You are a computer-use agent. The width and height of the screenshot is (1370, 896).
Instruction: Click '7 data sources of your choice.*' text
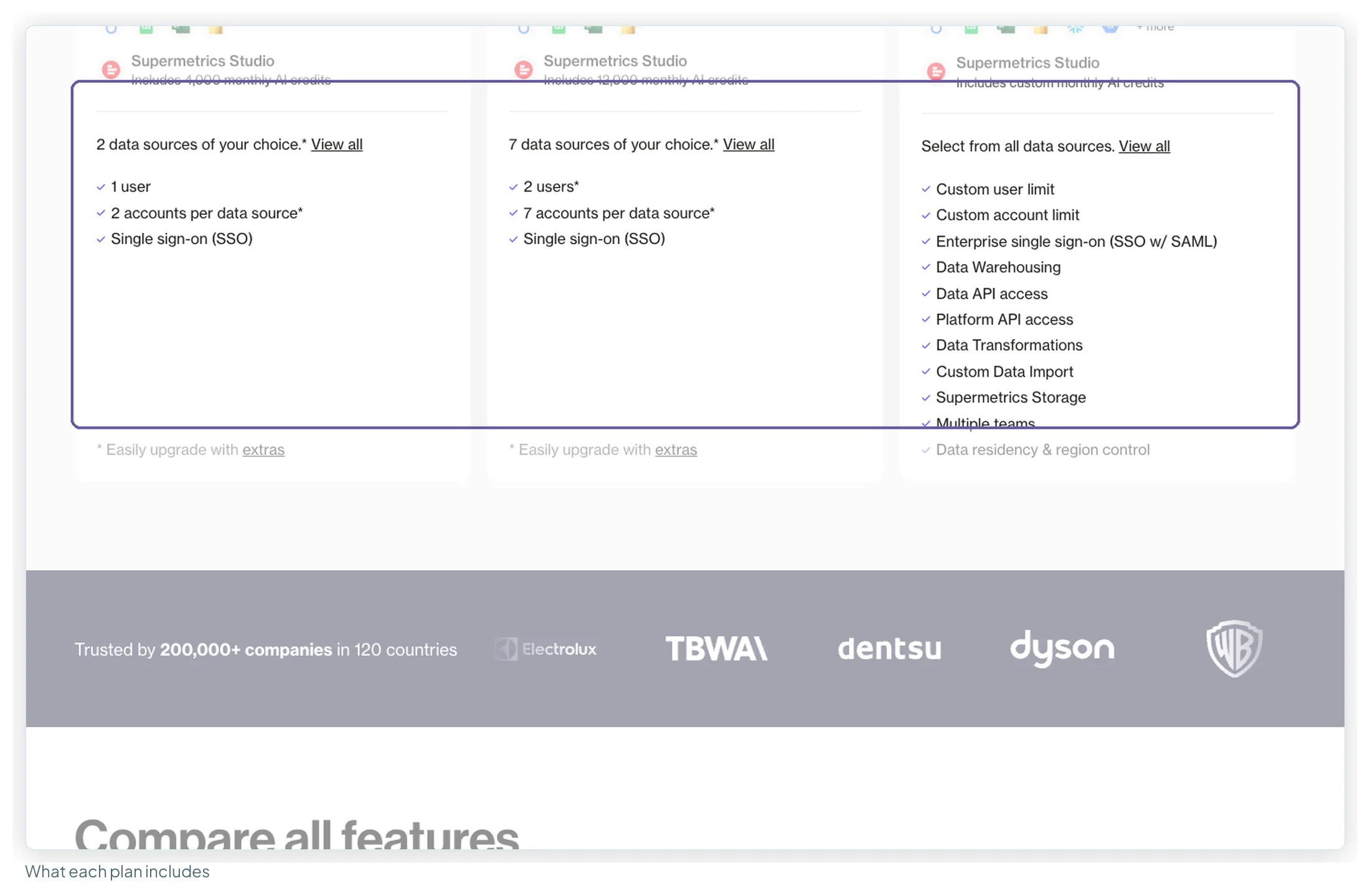click(x=613, y=144)
